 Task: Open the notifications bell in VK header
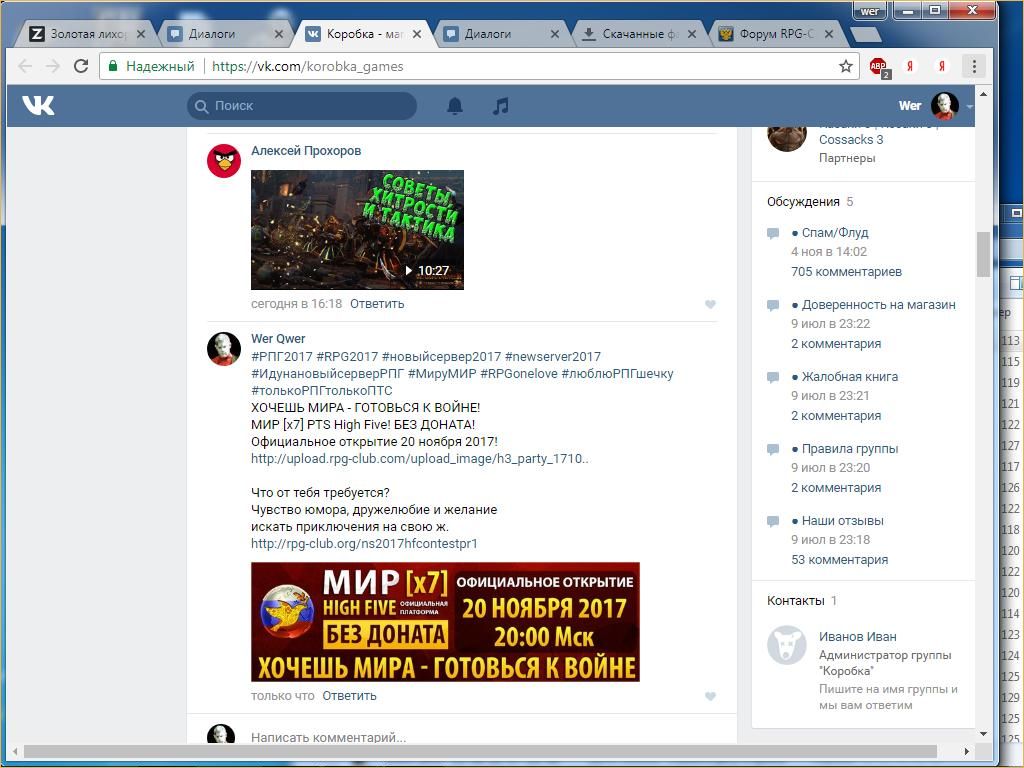click(x=455, y=106)
